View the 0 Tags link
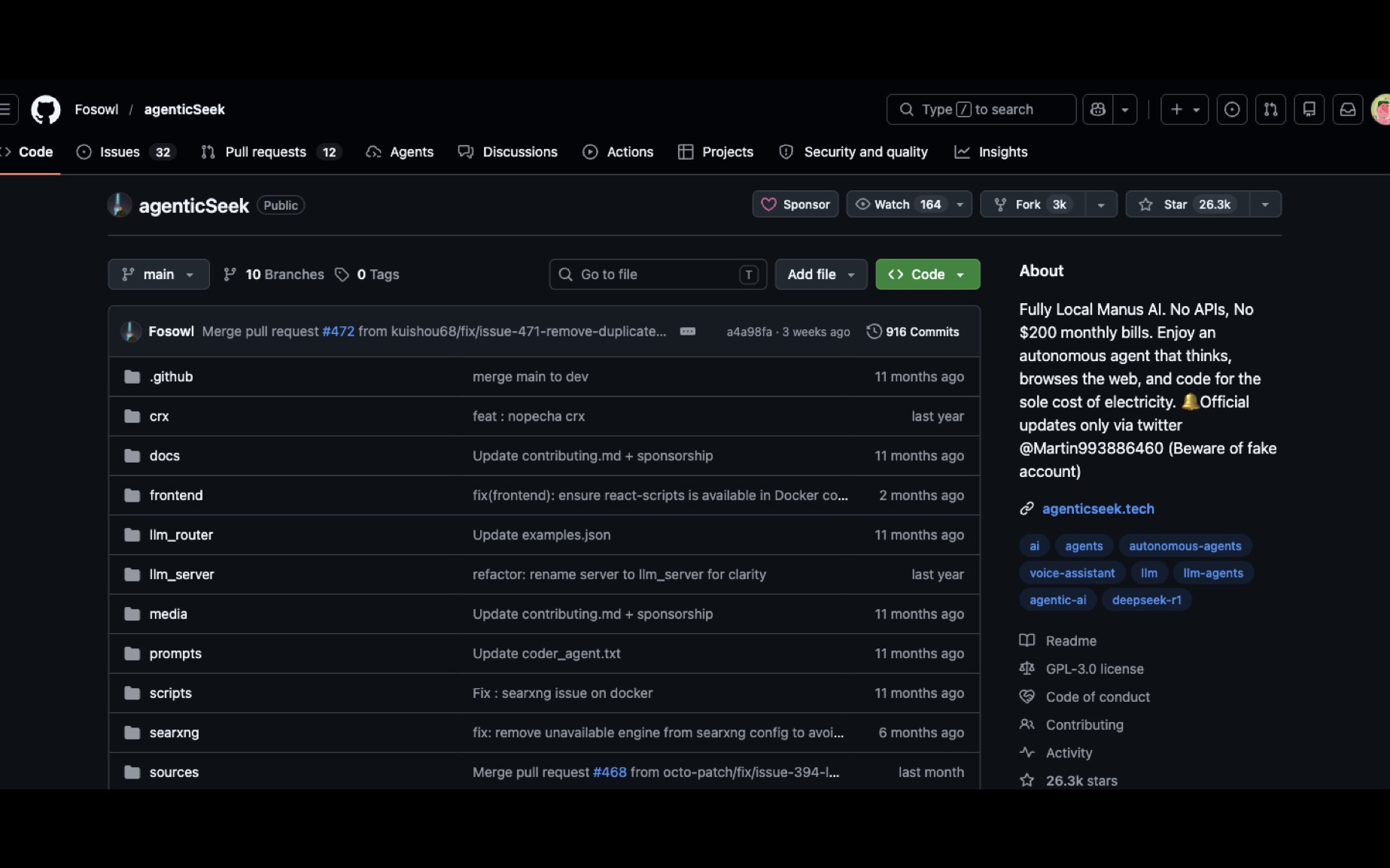The image size is (1390, 868). [367, 275]
